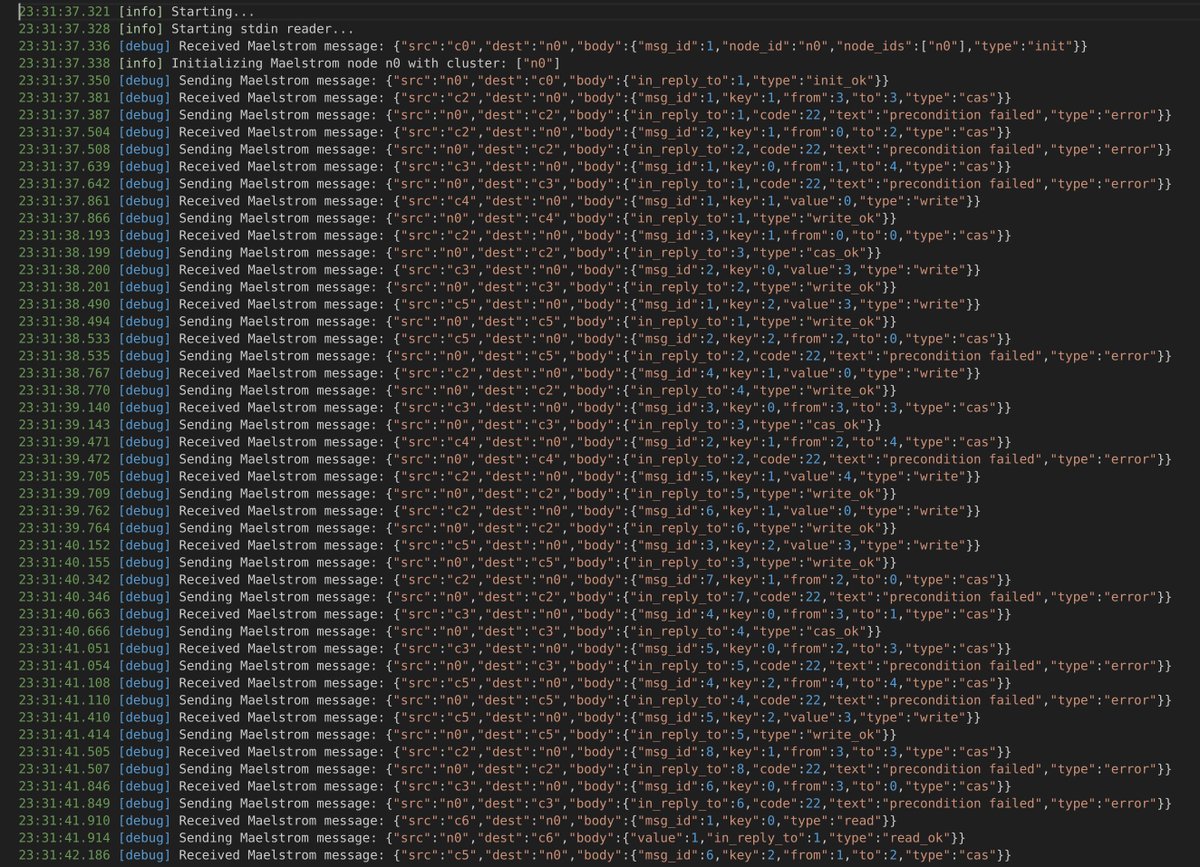Click the timestamp 23:31:41.410
Image resolution: width=1200 pixels, height=867 pixels.
pos(65,716)
